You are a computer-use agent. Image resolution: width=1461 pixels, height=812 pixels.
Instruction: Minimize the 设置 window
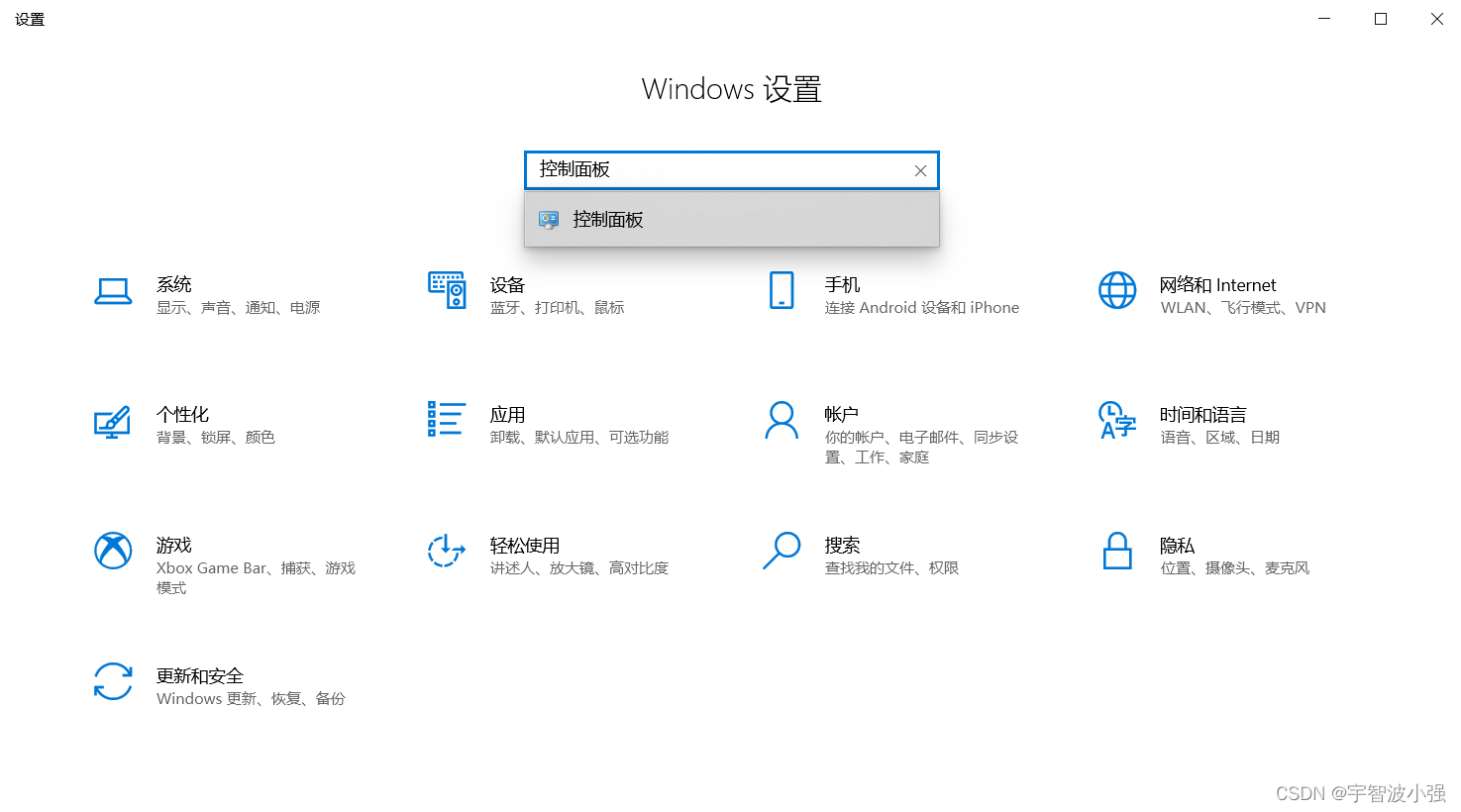(x=1324, y=19)
